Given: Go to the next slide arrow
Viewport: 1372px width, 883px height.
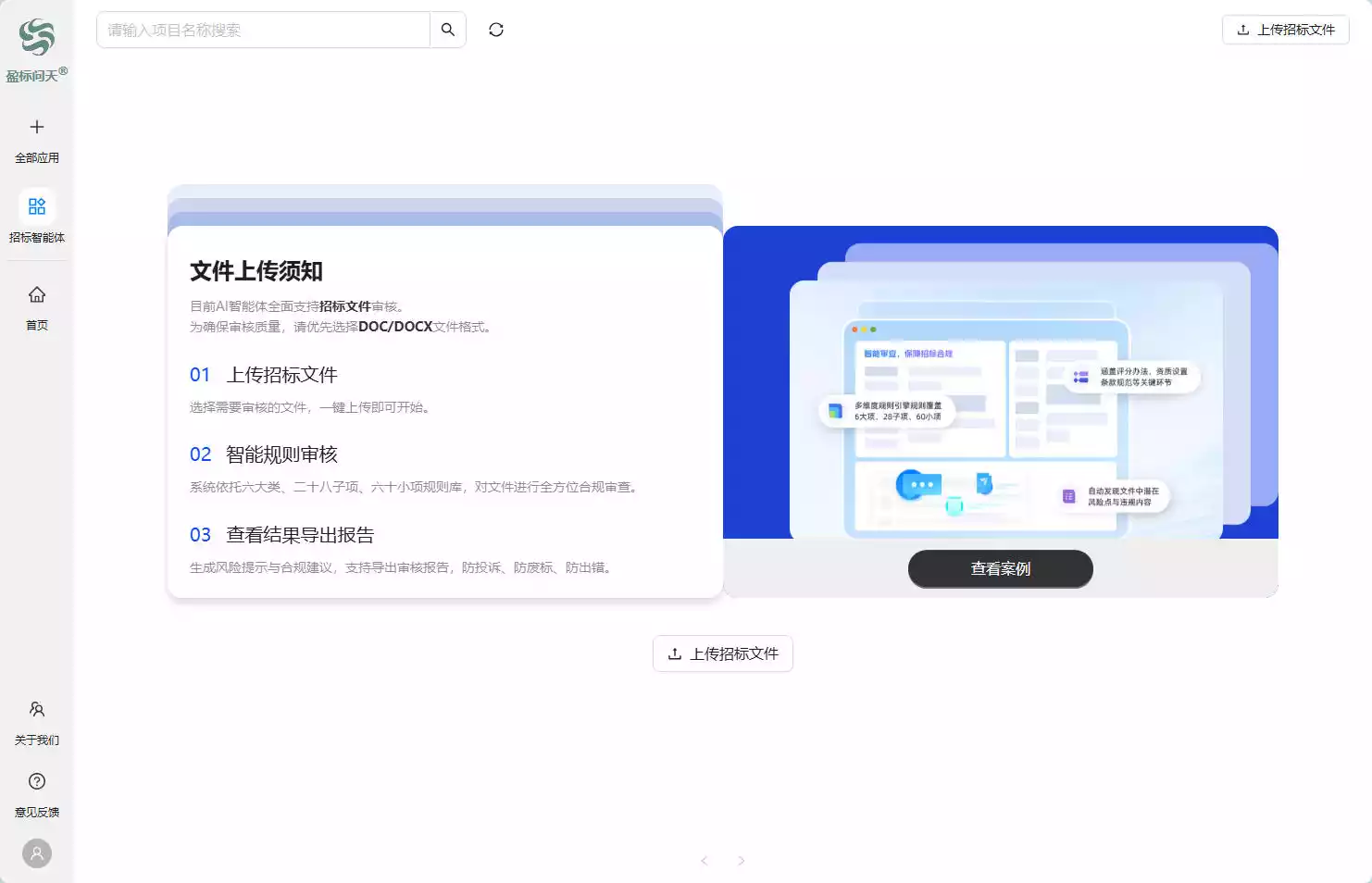Looking at the screenshot, I should click(742, 861).
